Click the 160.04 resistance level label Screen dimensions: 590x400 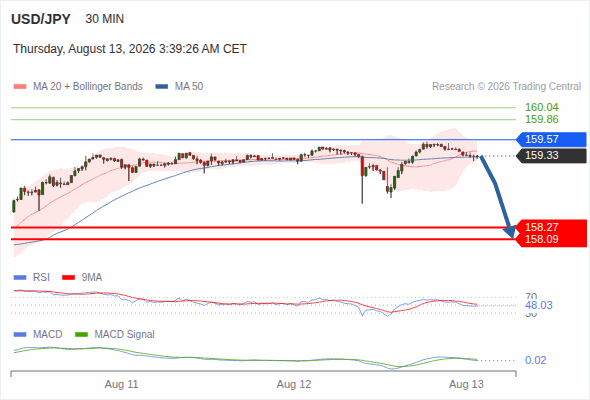pyautogui.click(x=542, y=107)
